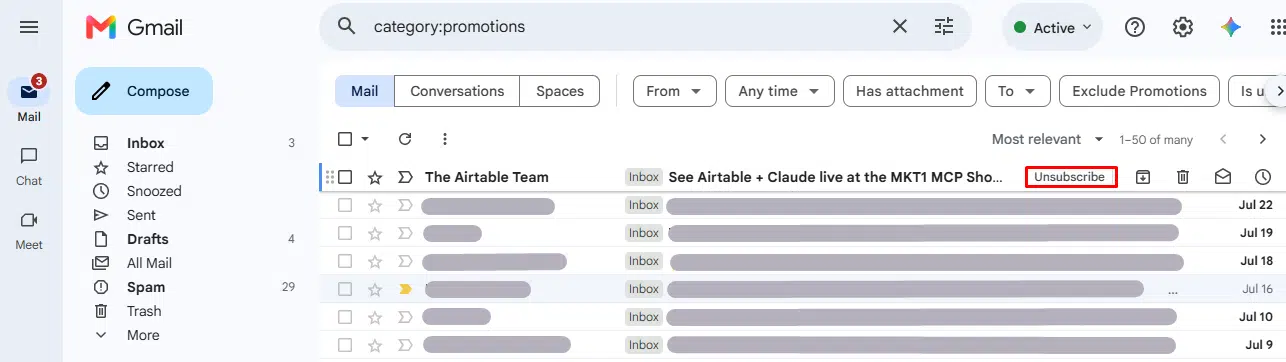Open the Airtable + Claude email subject
Screen dimensions: 1286x362
[x=835, y=177]
